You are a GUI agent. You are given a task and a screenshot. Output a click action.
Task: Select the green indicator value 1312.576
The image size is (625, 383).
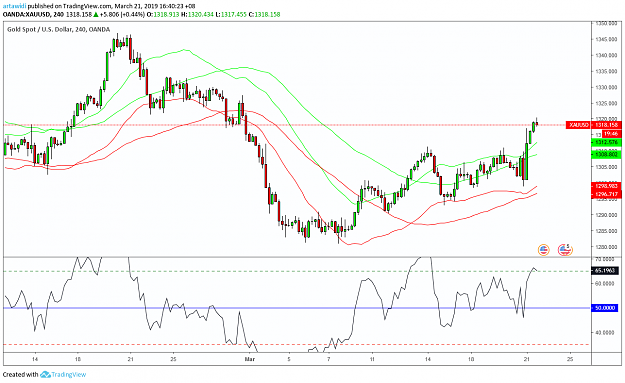click(606, 142)
